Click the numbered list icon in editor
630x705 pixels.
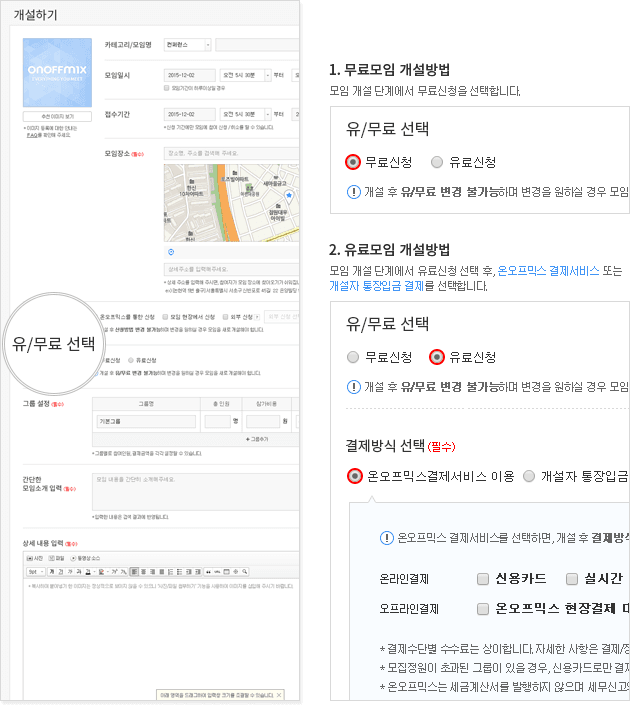pyautogui.click(x=170, y=572)
